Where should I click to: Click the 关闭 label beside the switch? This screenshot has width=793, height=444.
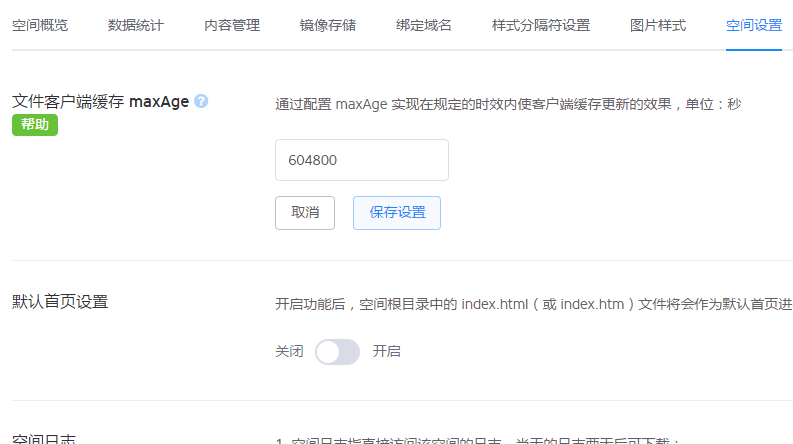point(289,352)
